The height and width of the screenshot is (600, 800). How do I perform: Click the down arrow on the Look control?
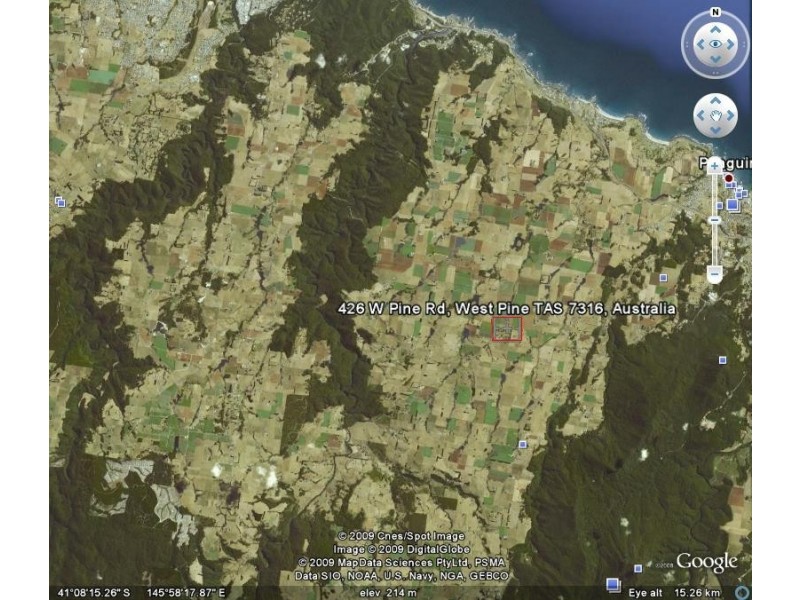tap(717, 60)
